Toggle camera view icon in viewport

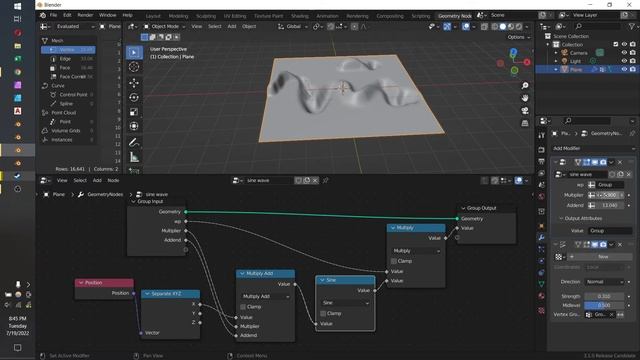[525, 111]
